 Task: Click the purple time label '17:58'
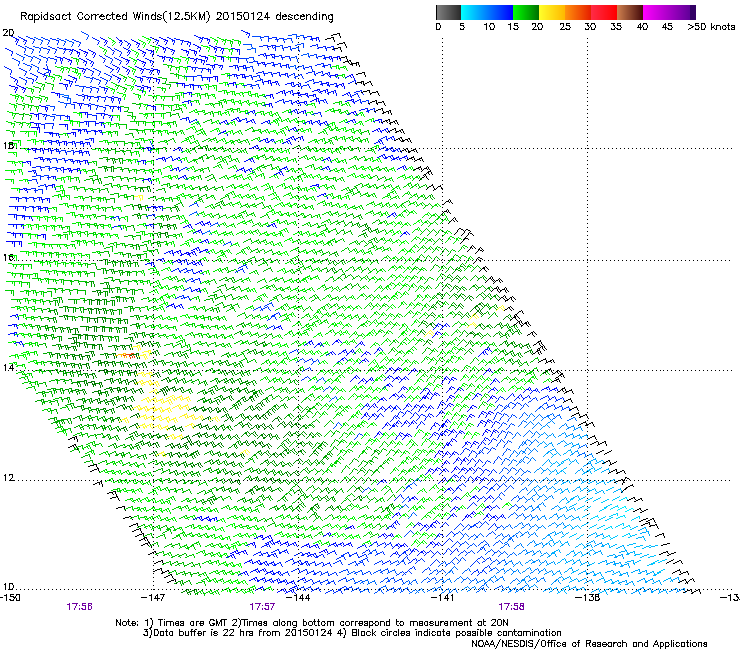(x=511, y=607)
